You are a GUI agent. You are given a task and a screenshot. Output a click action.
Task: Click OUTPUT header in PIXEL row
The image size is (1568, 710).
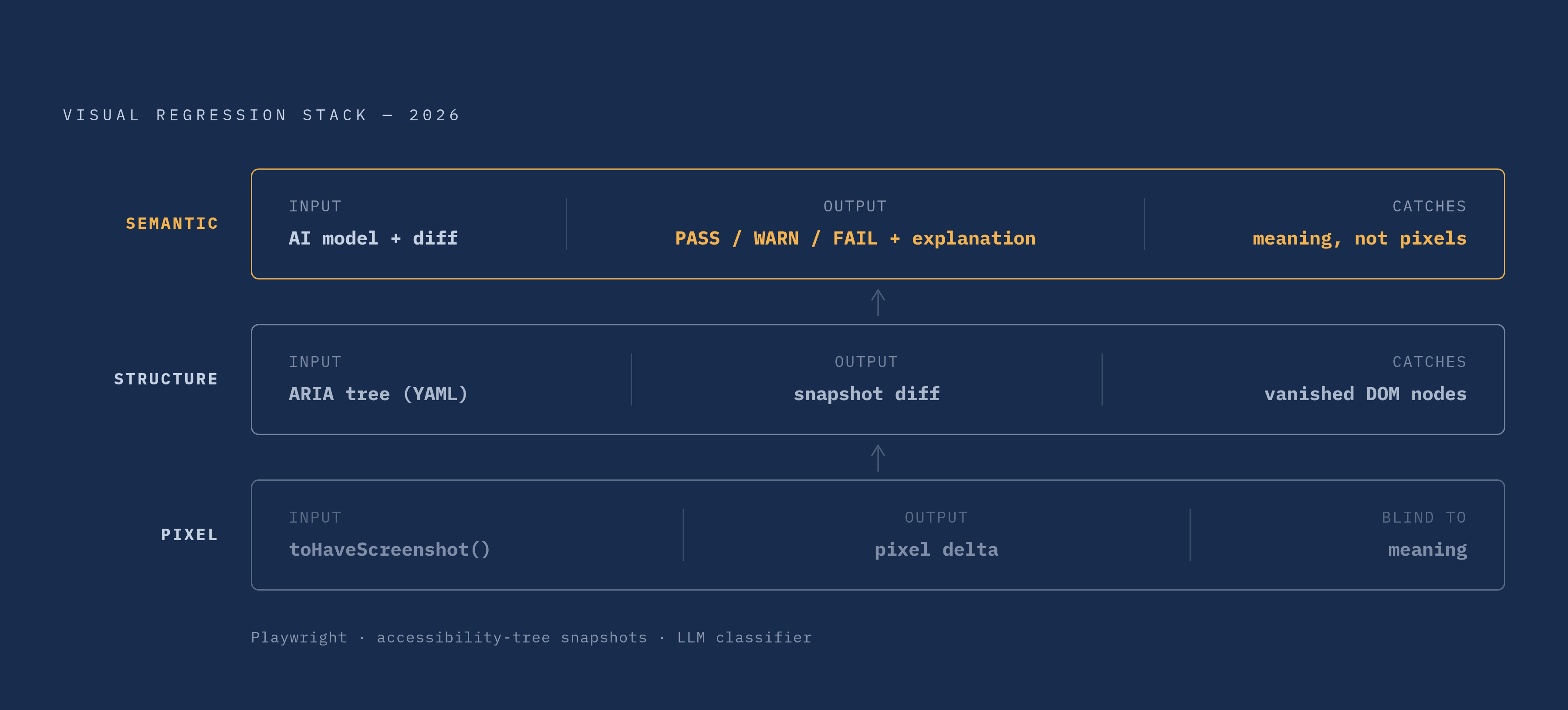coord(936,518)
